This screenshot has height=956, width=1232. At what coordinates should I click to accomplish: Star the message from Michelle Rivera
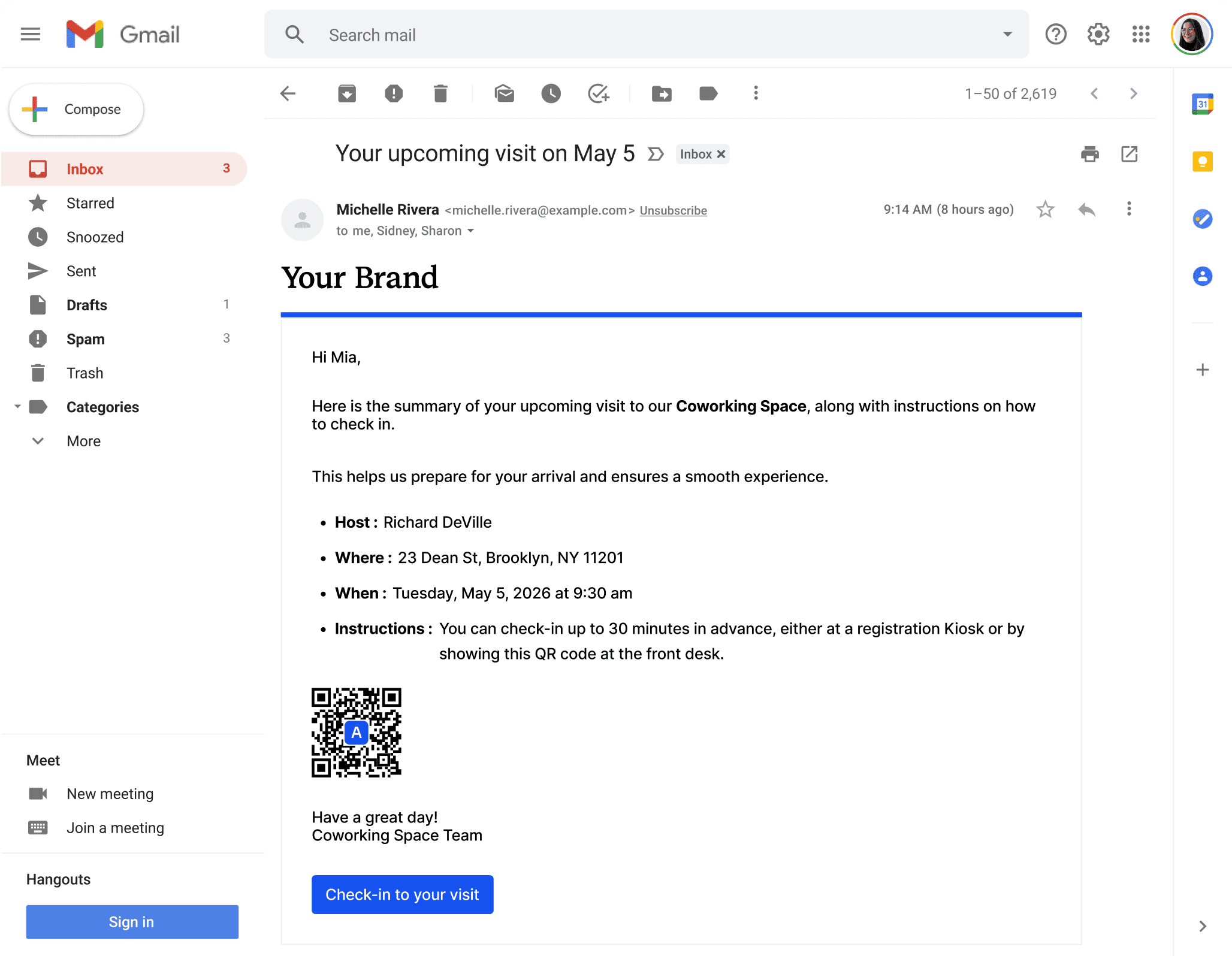coord(1045,209)
